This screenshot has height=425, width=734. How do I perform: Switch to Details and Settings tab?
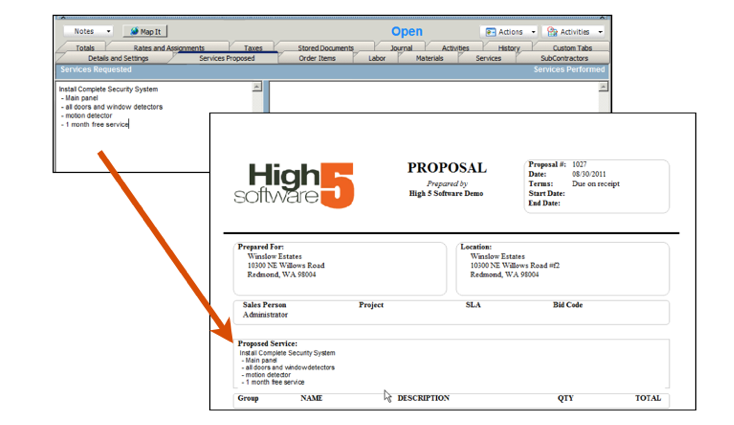coord(118,58)
